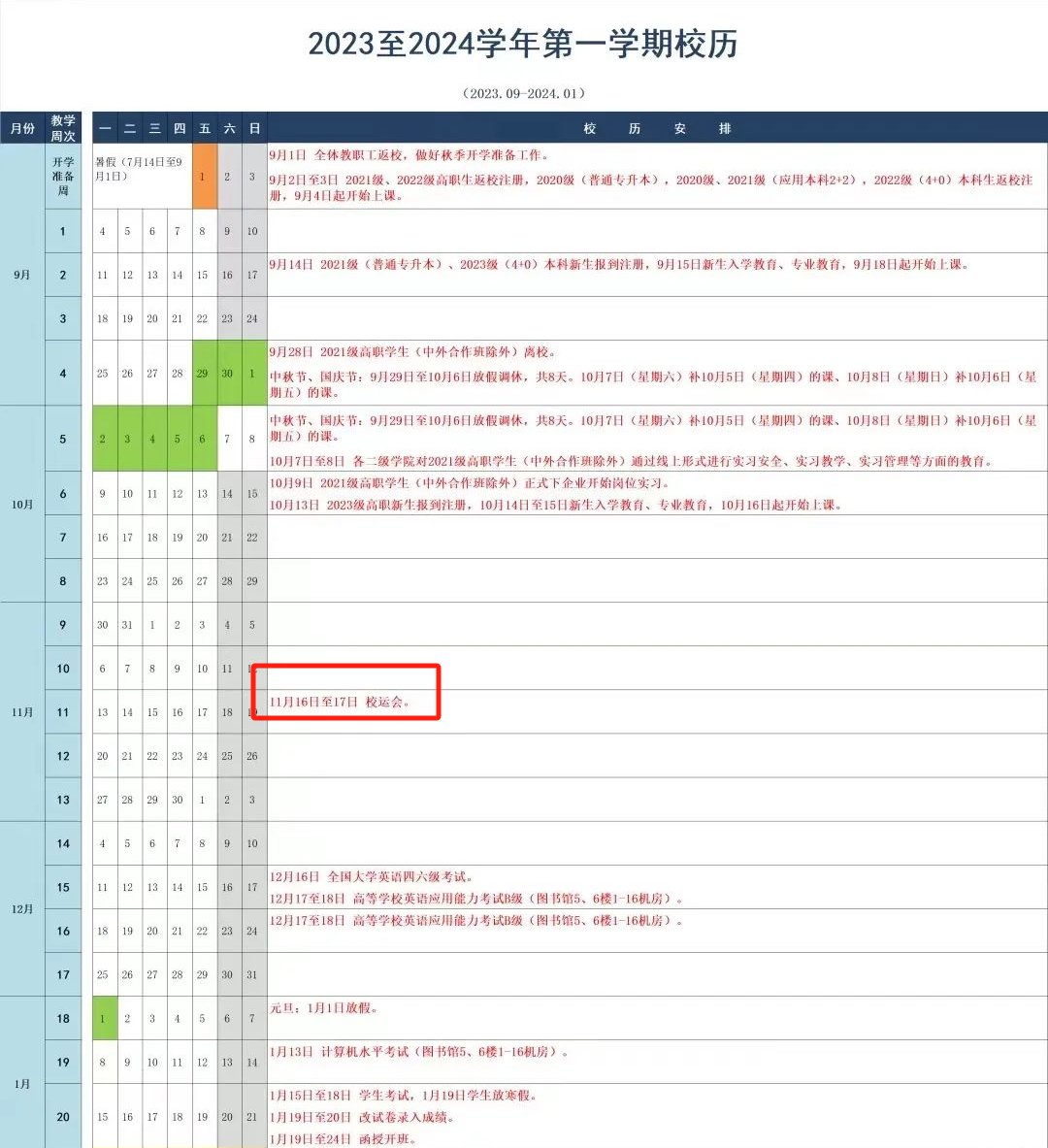
Task: Click the green January 1 cell in week 18
Action: 105,1018
